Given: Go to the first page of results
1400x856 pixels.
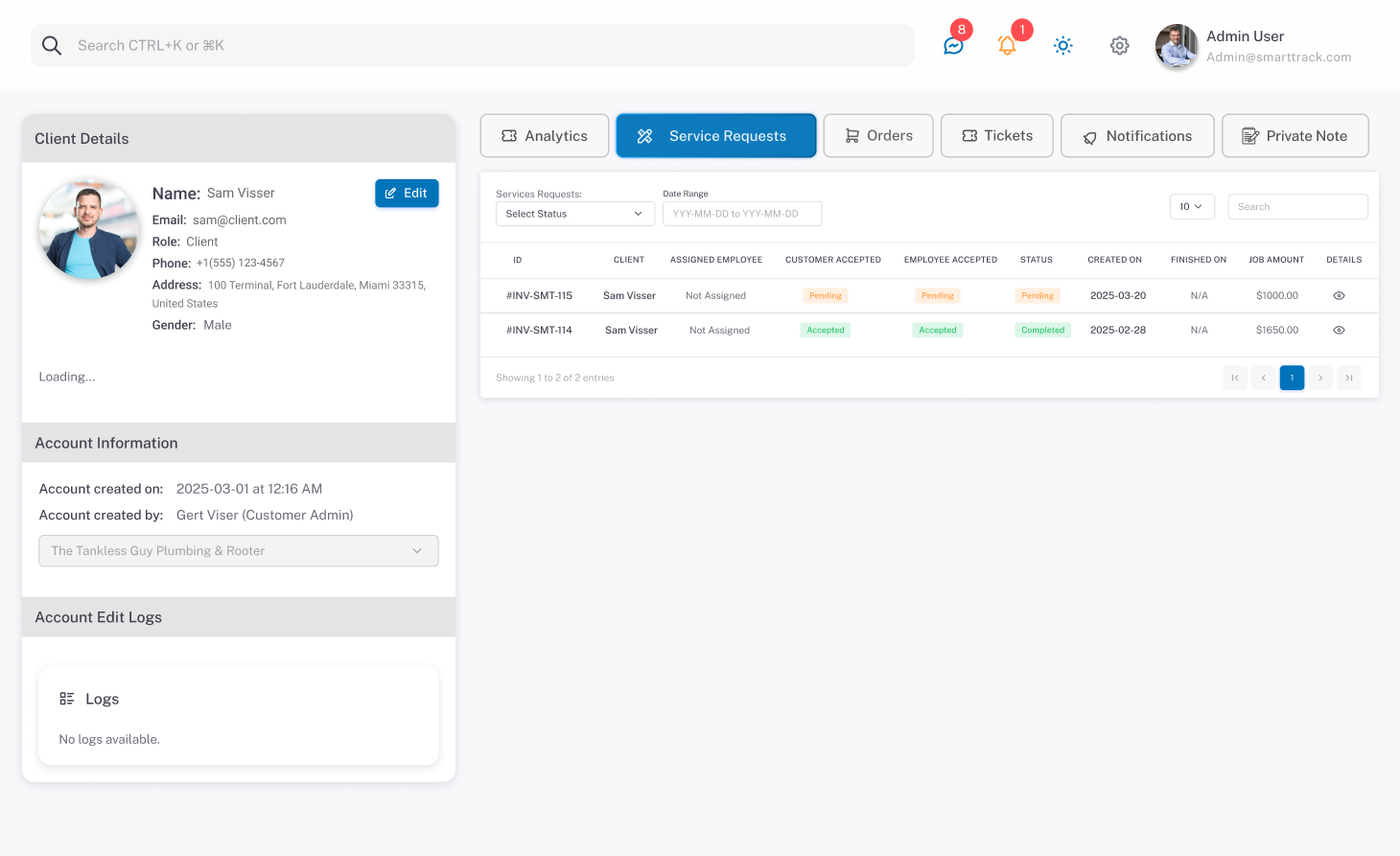Looking at the screenshot, I should pyautogui.click(x=1235, y=378).
